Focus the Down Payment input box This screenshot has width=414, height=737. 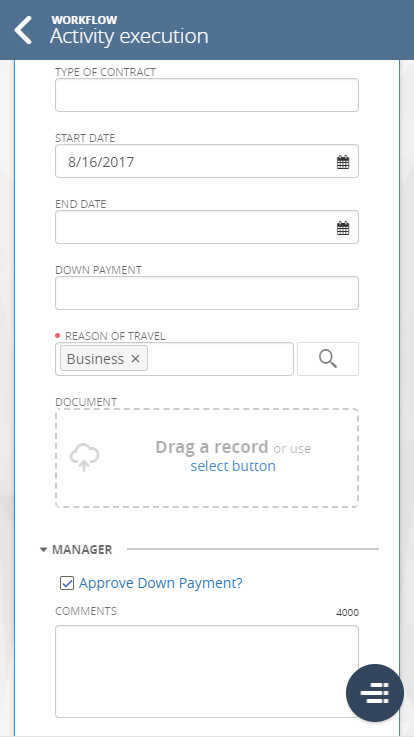coord(207,293)
